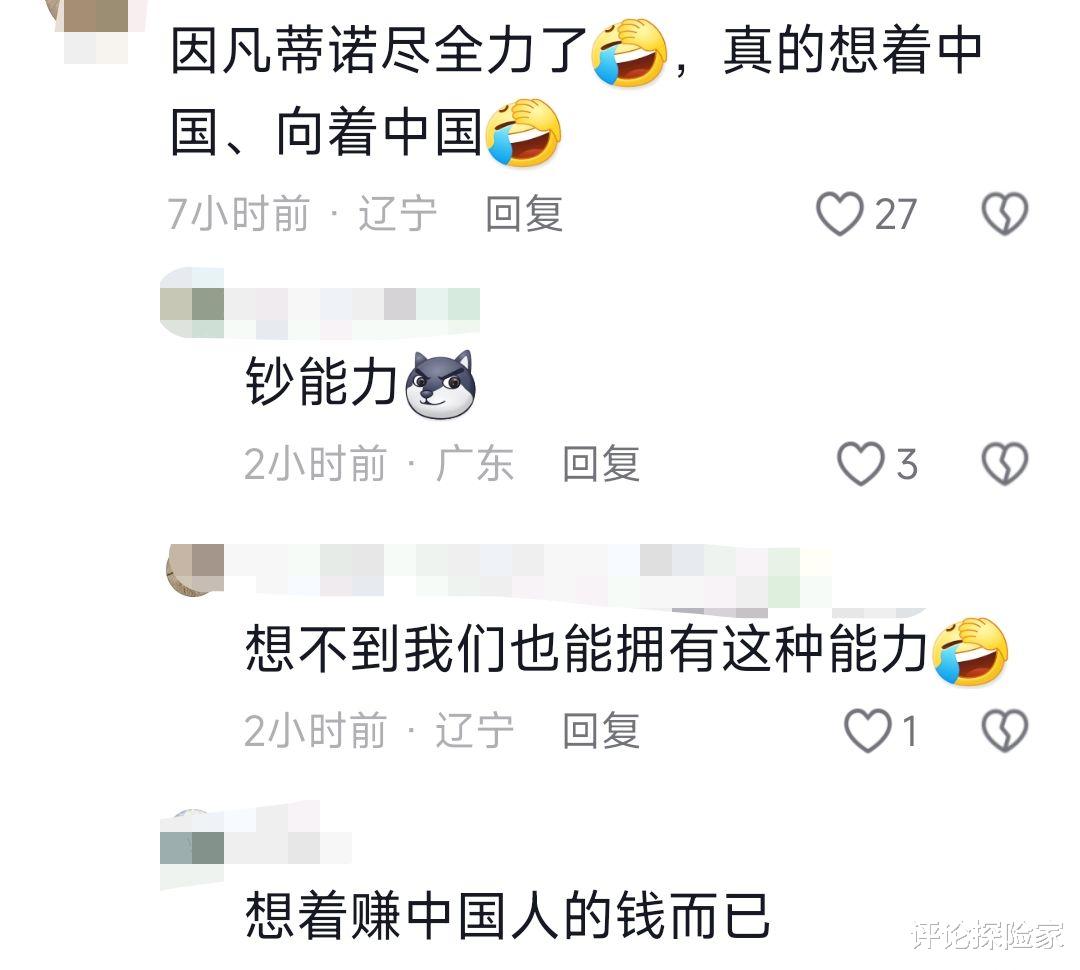
Task: Open the blurred avatar beside 想不到我们 reply
Action: click(195, 570)
